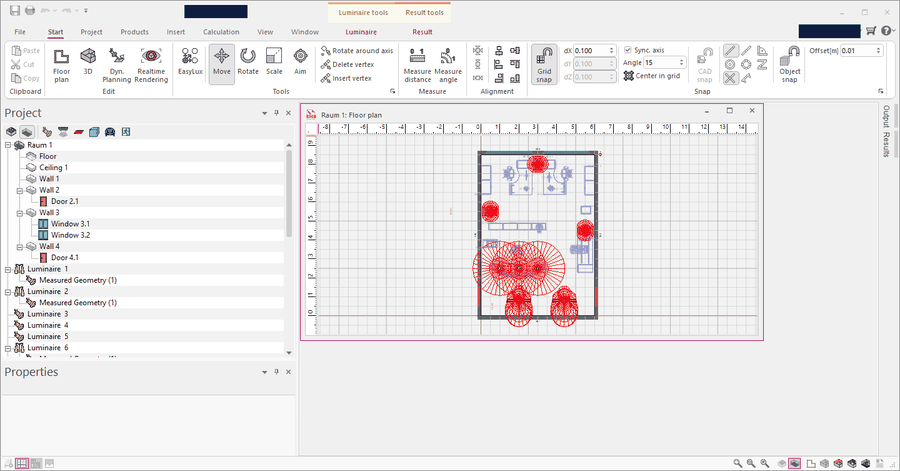Show red measuring area filter icon
The width and height of the screenshot is (900, 471).
pos(79,132)
